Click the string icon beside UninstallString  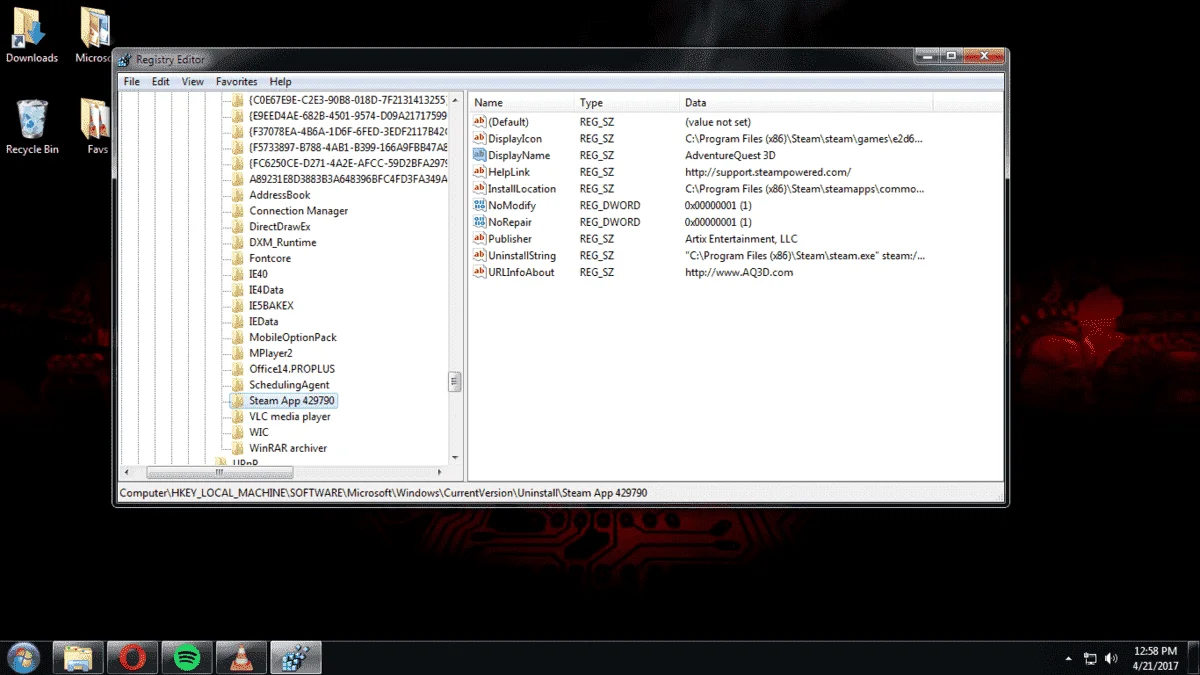(x=479, y=255)
